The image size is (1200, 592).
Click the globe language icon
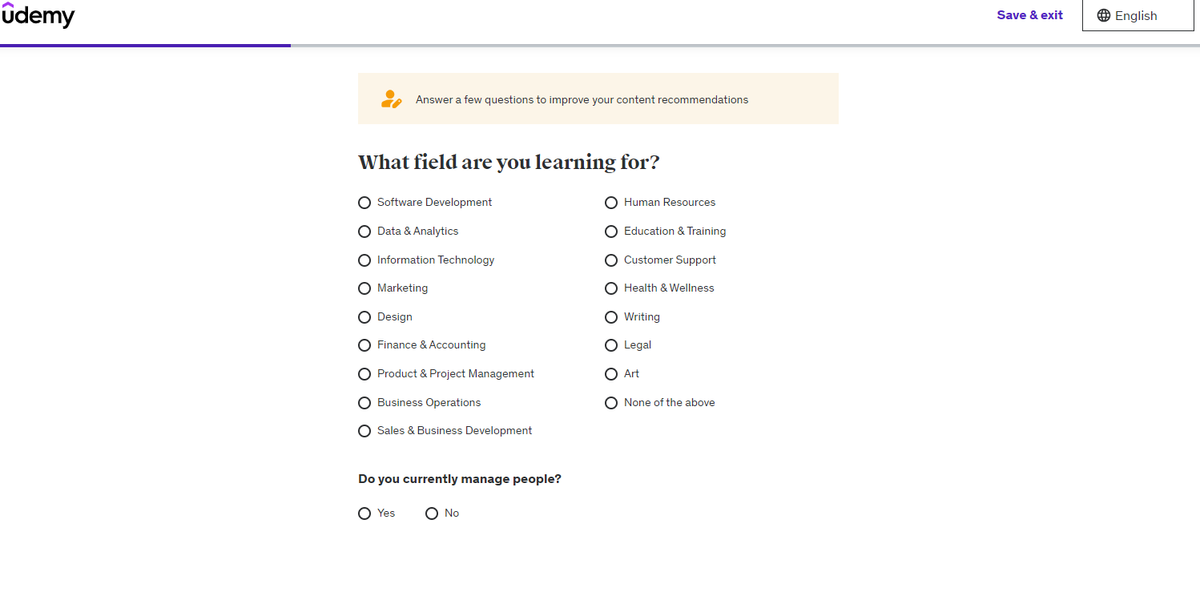point(1104,16)
